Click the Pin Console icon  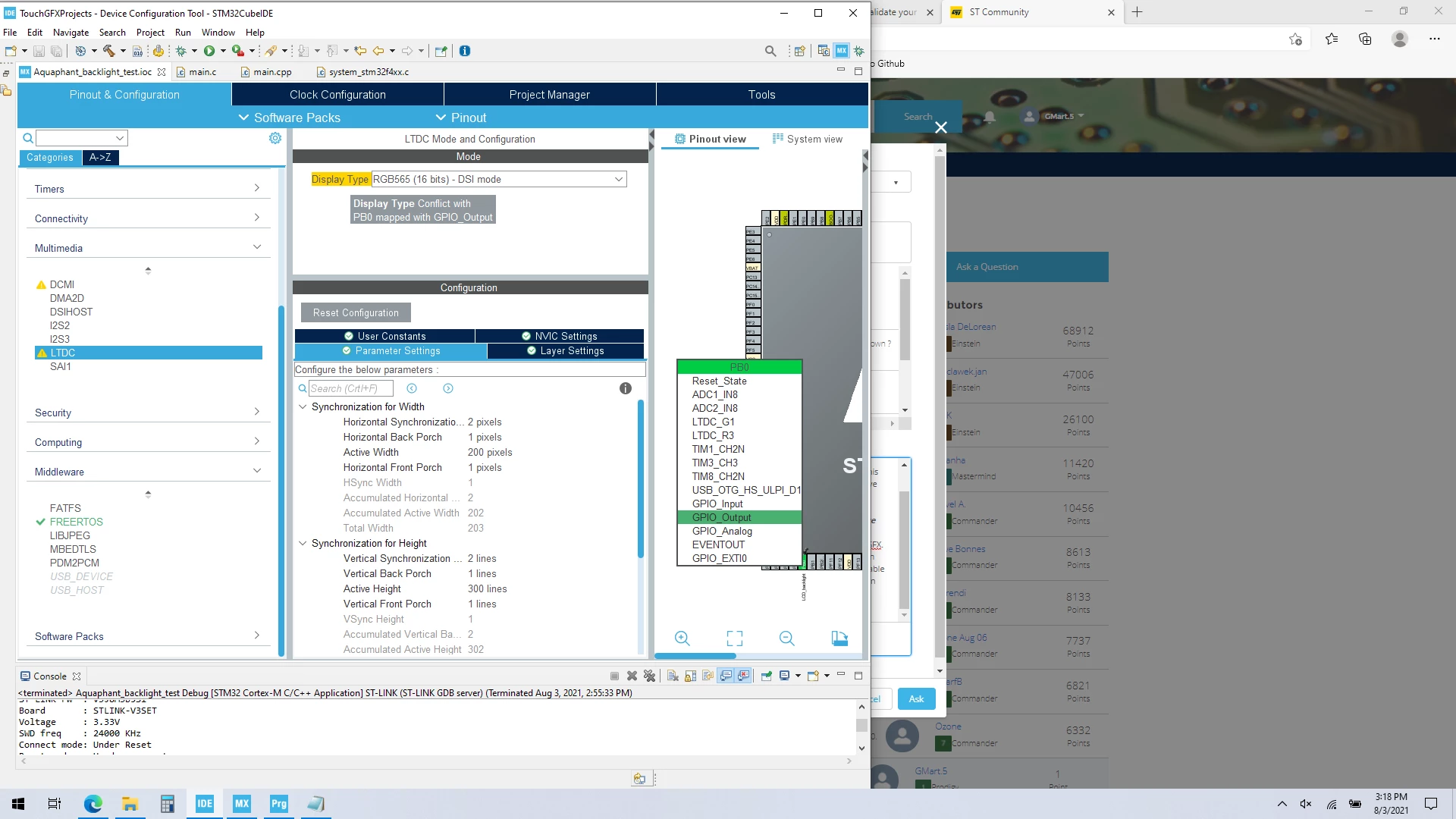point(767,676)
